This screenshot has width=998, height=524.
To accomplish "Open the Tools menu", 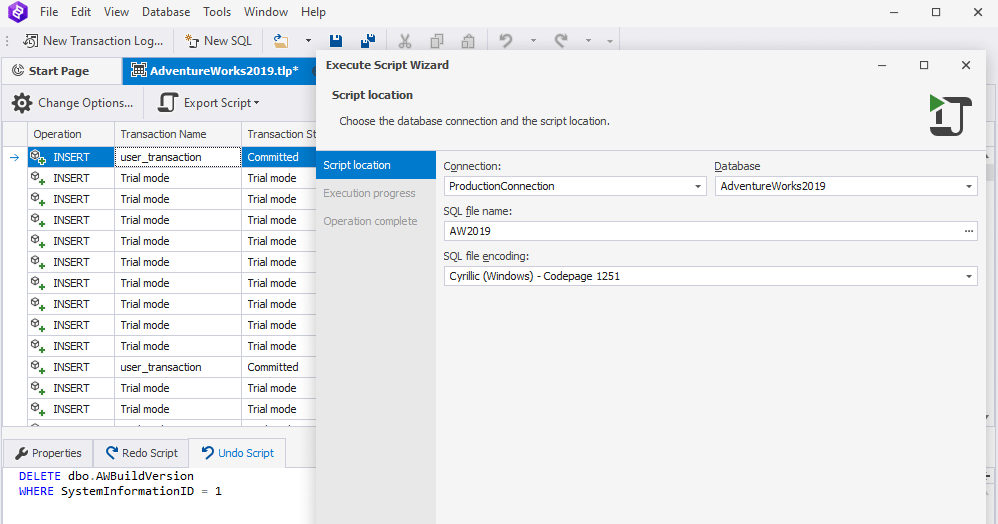I will (x=217, y=12).
